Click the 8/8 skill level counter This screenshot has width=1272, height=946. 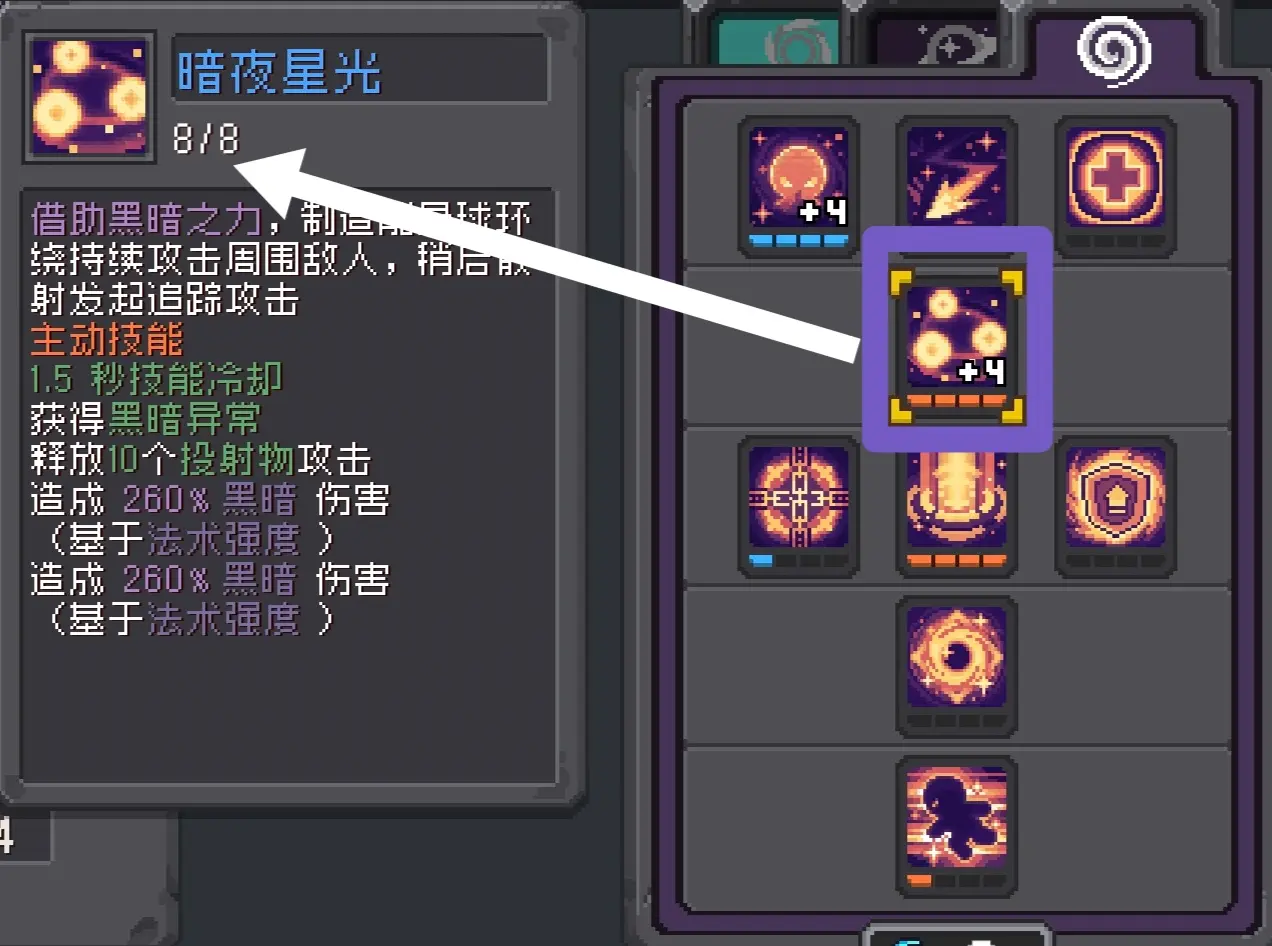[x=206, y=140]
